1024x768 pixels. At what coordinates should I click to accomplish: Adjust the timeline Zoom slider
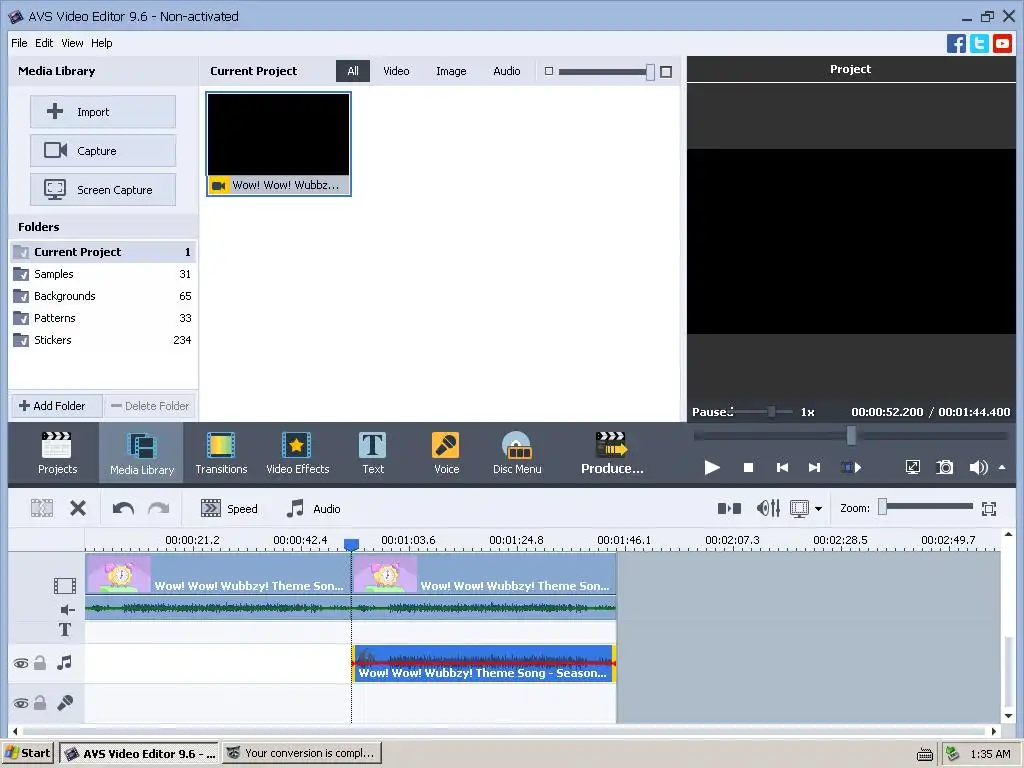pos(882,507)
